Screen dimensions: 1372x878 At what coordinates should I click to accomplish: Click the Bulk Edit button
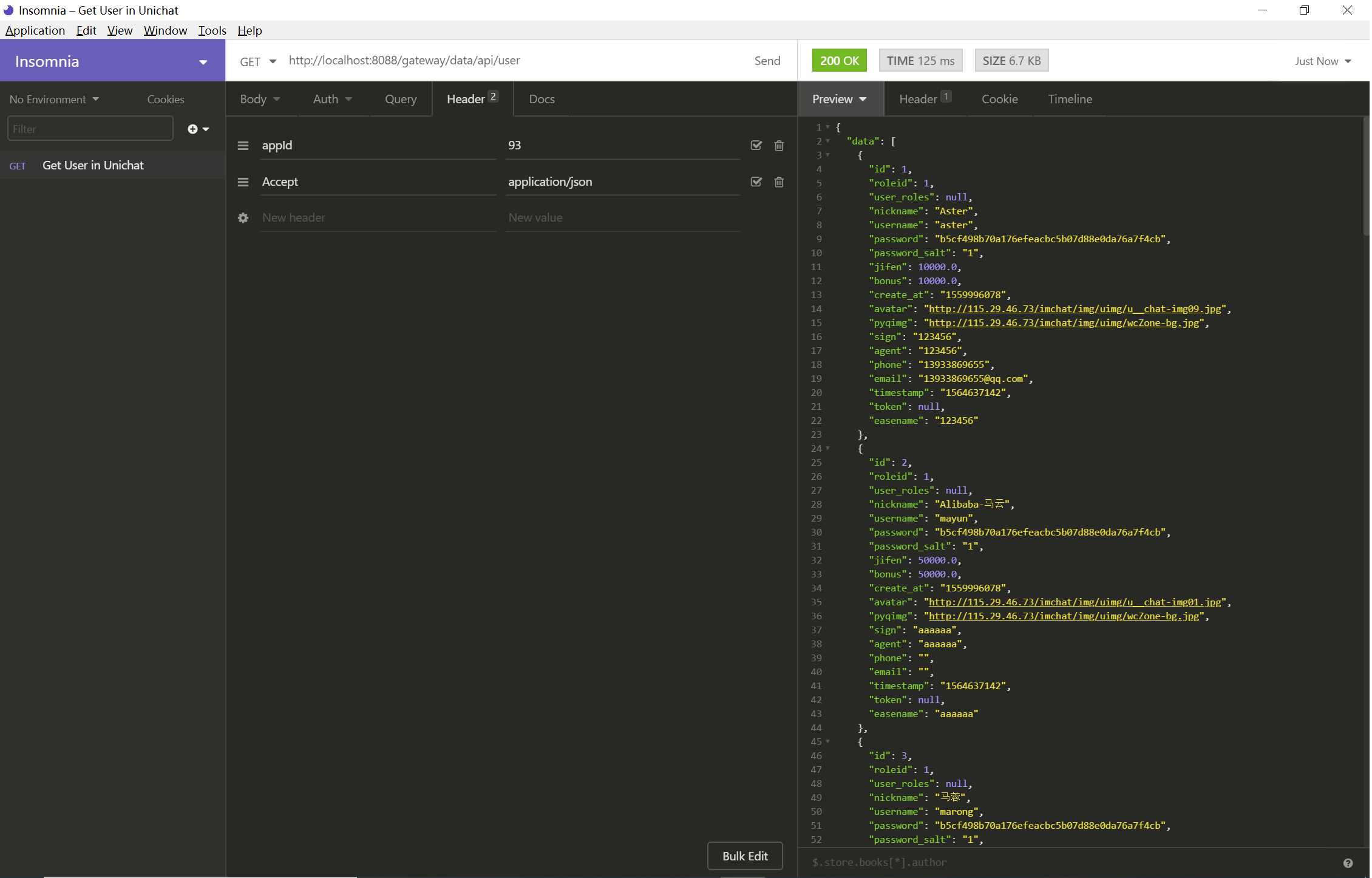click(x=745, y=856)
